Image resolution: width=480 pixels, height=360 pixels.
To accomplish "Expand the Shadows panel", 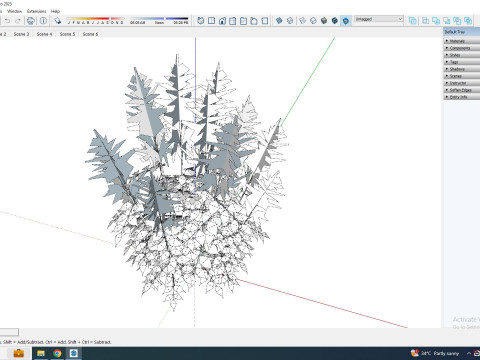I will (x=462, y=69).
